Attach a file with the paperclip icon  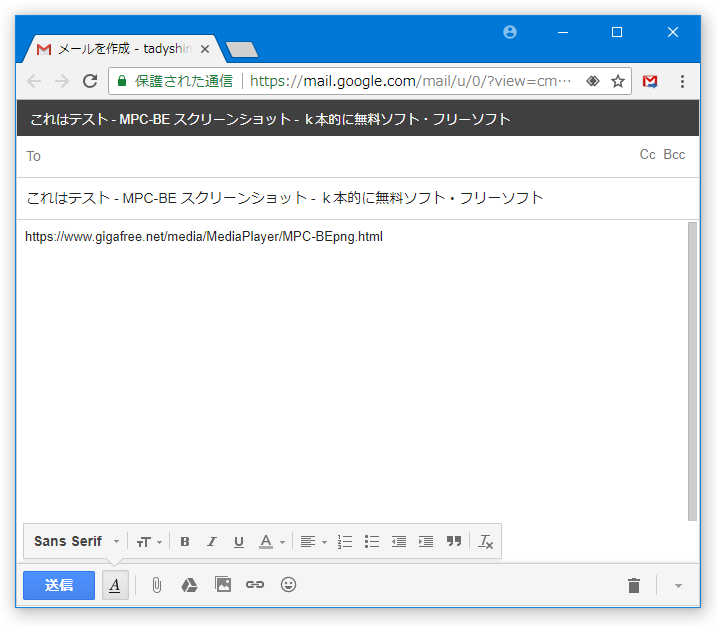pyautogui.click(x=156, y=585)
